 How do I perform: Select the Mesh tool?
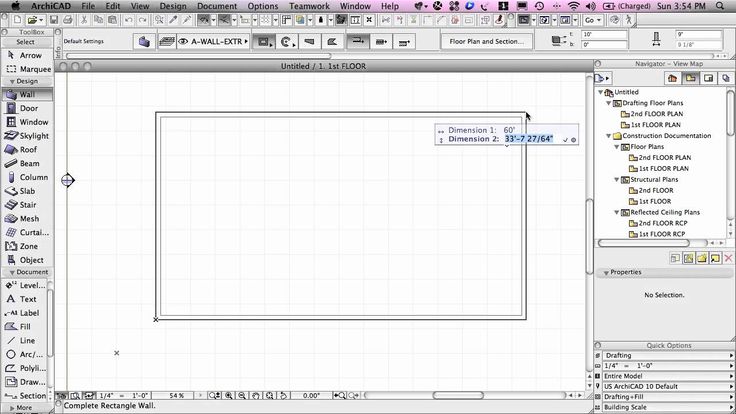point(27,219)
